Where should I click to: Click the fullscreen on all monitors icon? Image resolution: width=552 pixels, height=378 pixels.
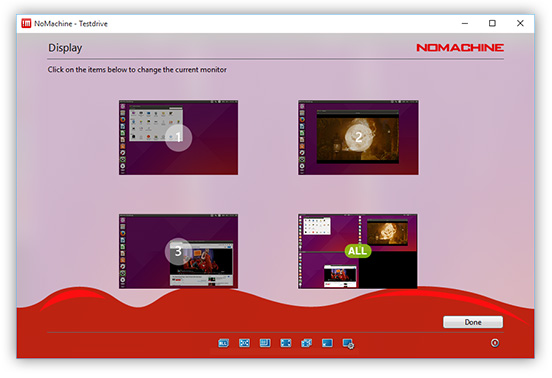point(307,343)
